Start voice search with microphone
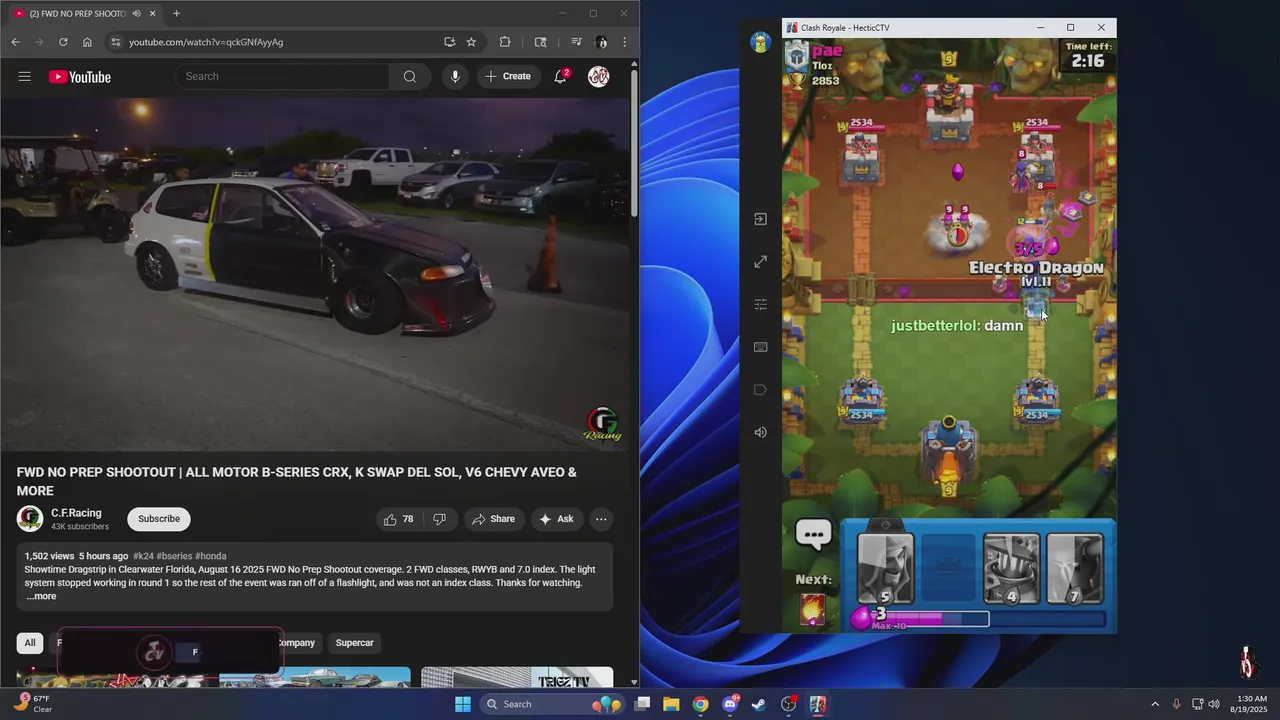Viewport: 1280px width, 720px height. (455, 76)
